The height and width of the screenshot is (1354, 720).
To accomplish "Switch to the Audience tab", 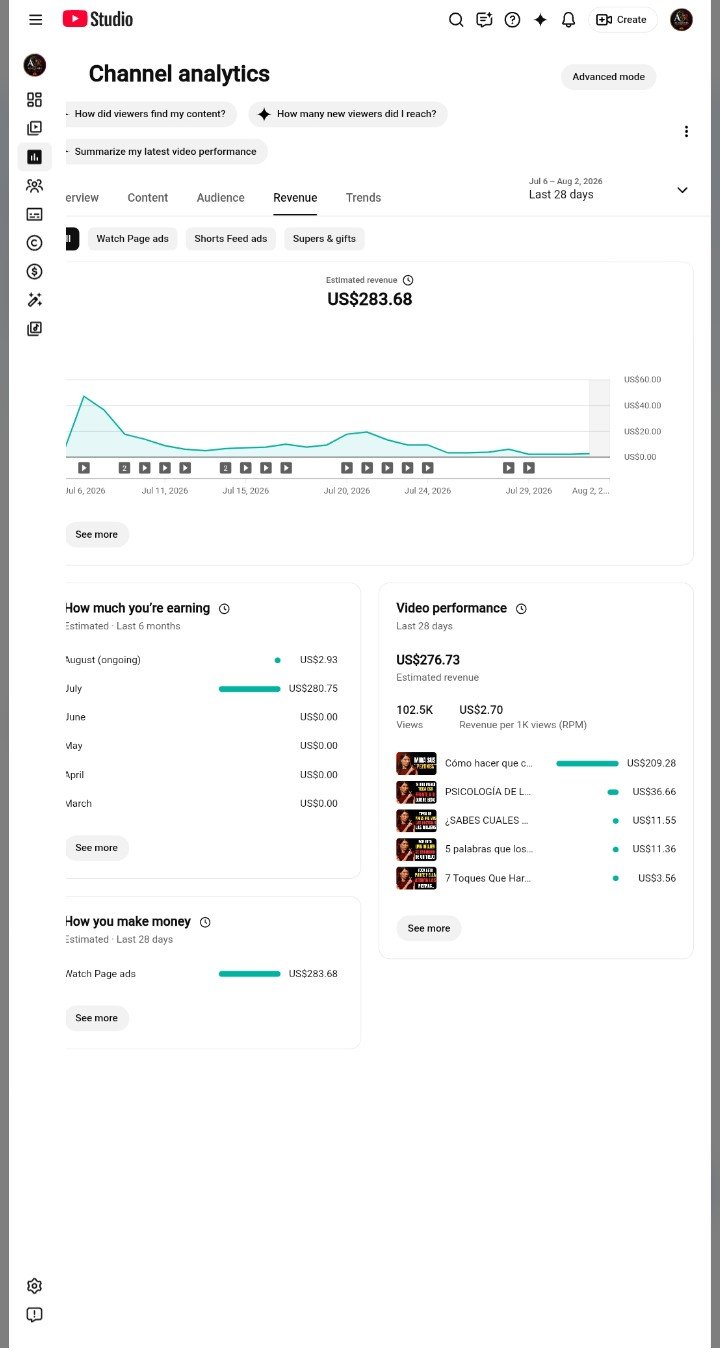I will pyautogui.click(x=220, y=198).
